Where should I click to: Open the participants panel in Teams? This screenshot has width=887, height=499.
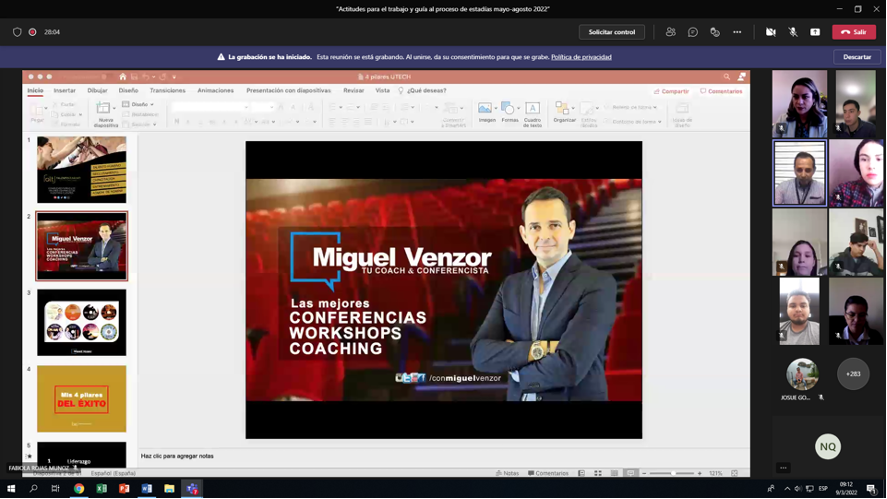coord(670,32)
